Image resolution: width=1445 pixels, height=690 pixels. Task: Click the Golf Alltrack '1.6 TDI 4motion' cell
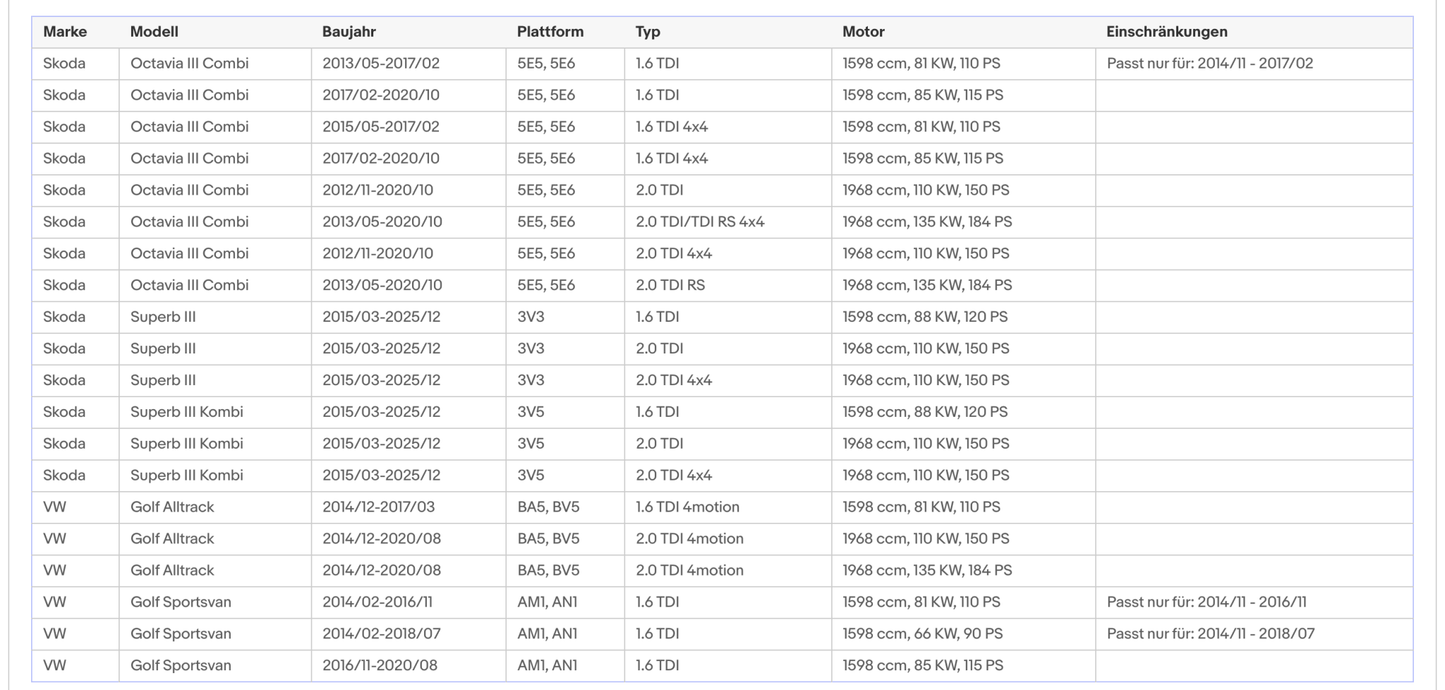tap(687, 507)
